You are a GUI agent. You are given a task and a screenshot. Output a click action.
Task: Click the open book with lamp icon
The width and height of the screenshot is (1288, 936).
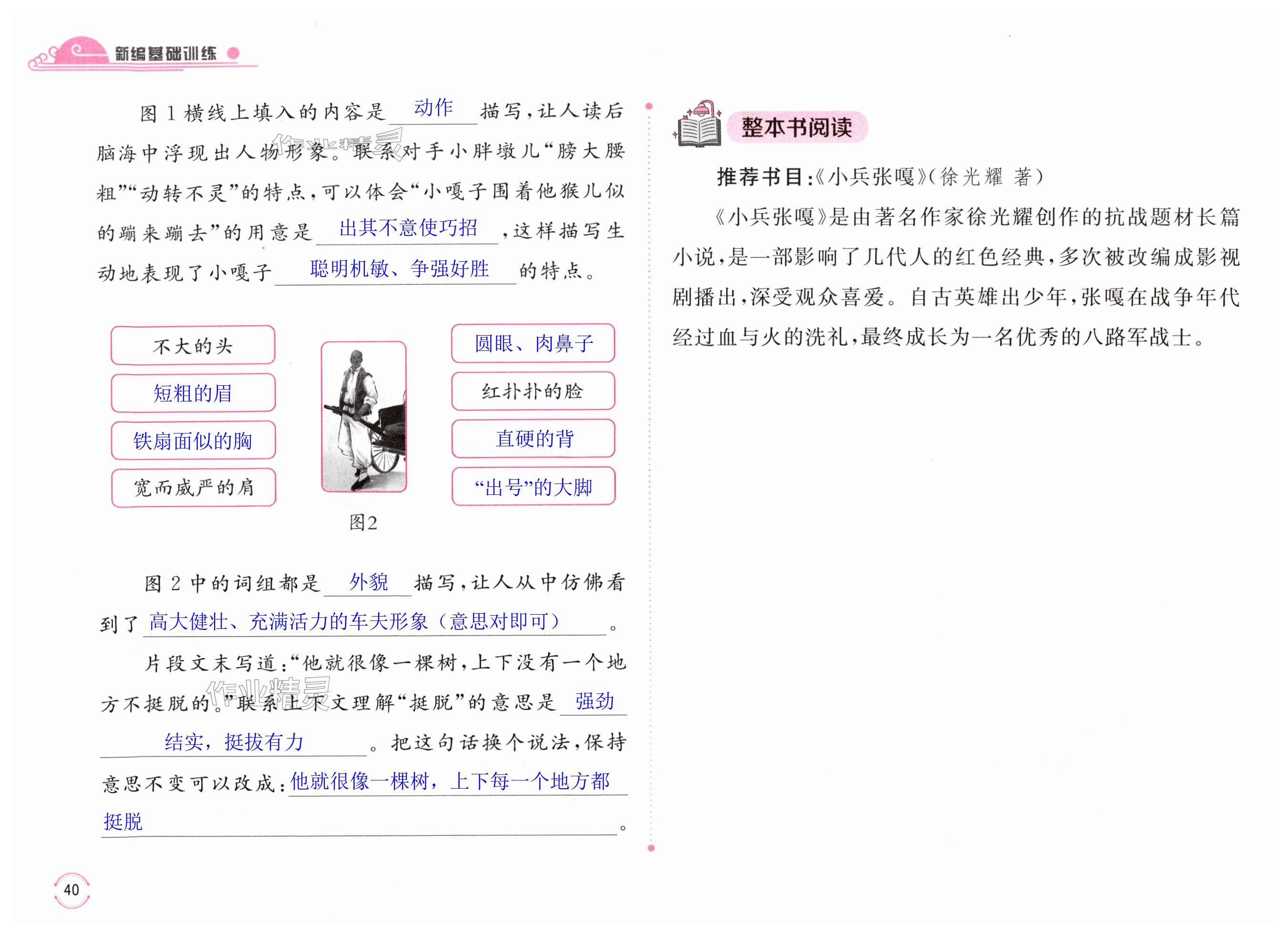point(699,125)
